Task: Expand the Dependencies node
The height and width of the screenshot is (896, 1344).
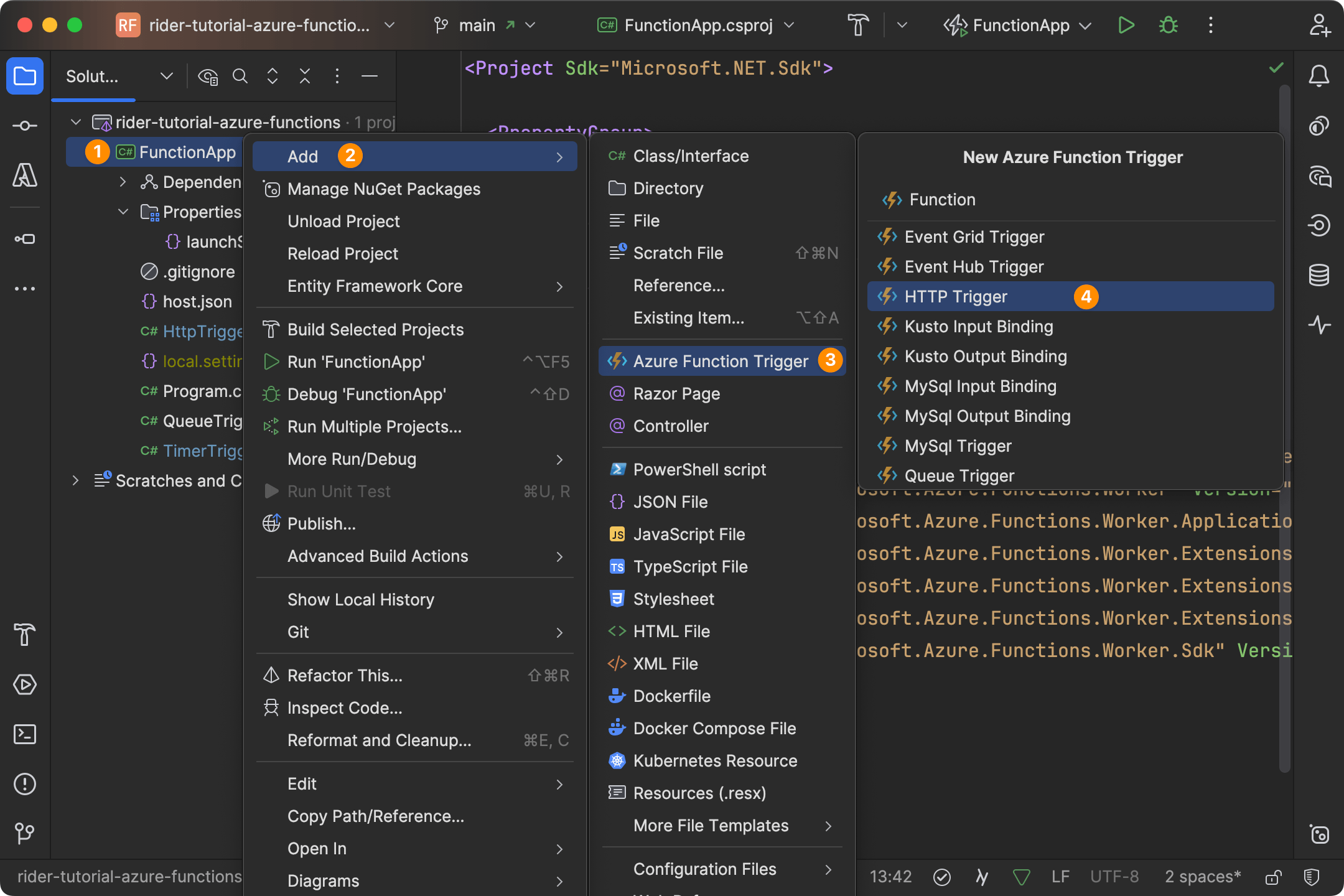Action: pos(123,182)
